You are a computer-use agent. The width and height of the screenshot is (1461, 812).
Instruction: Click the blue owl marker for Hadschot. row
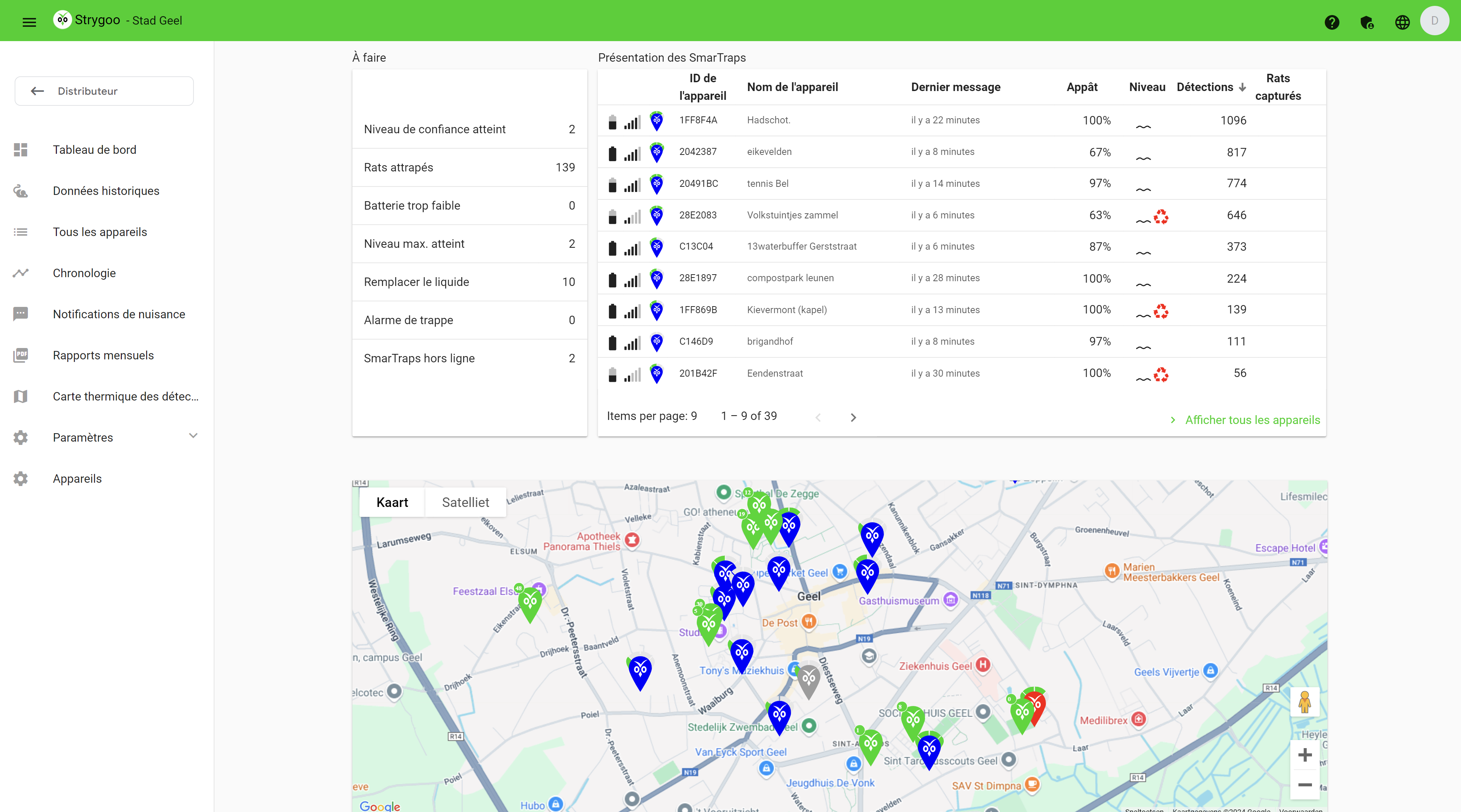(x=656, y=121)
